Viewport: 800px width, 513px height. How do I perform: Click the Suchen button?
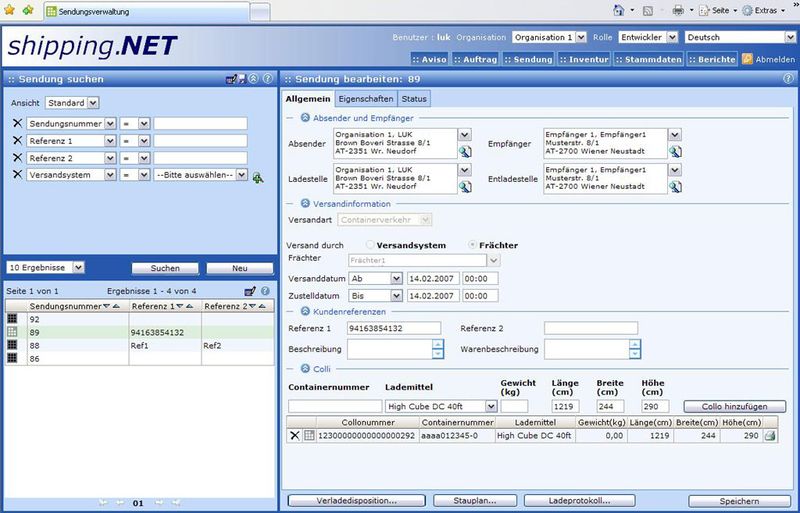tap(164, 269)
